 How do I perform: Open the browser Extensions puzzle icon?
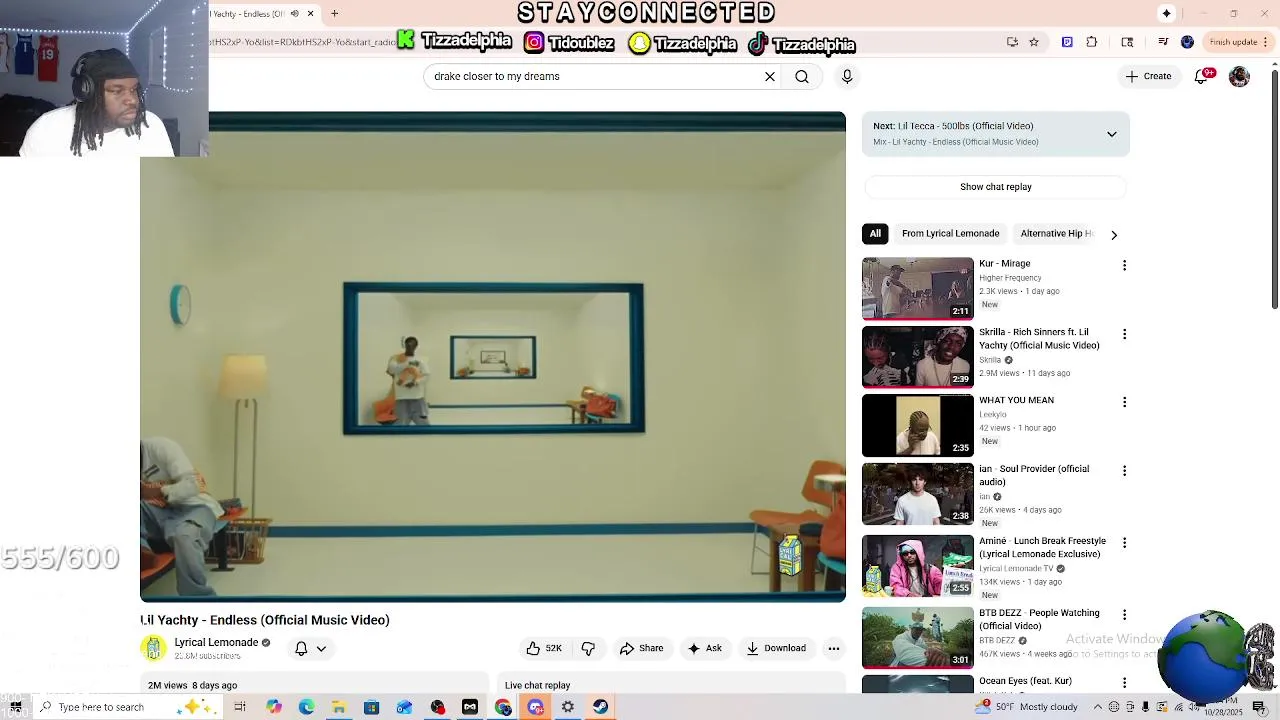coord(1092,42)
